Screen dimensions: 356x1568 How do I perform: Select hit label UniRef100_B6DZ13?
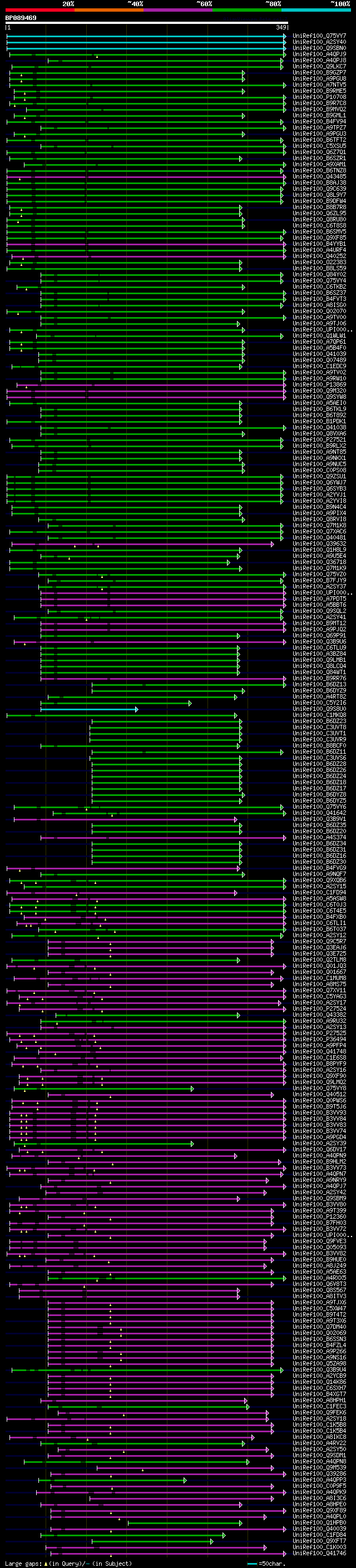[319, 684]
